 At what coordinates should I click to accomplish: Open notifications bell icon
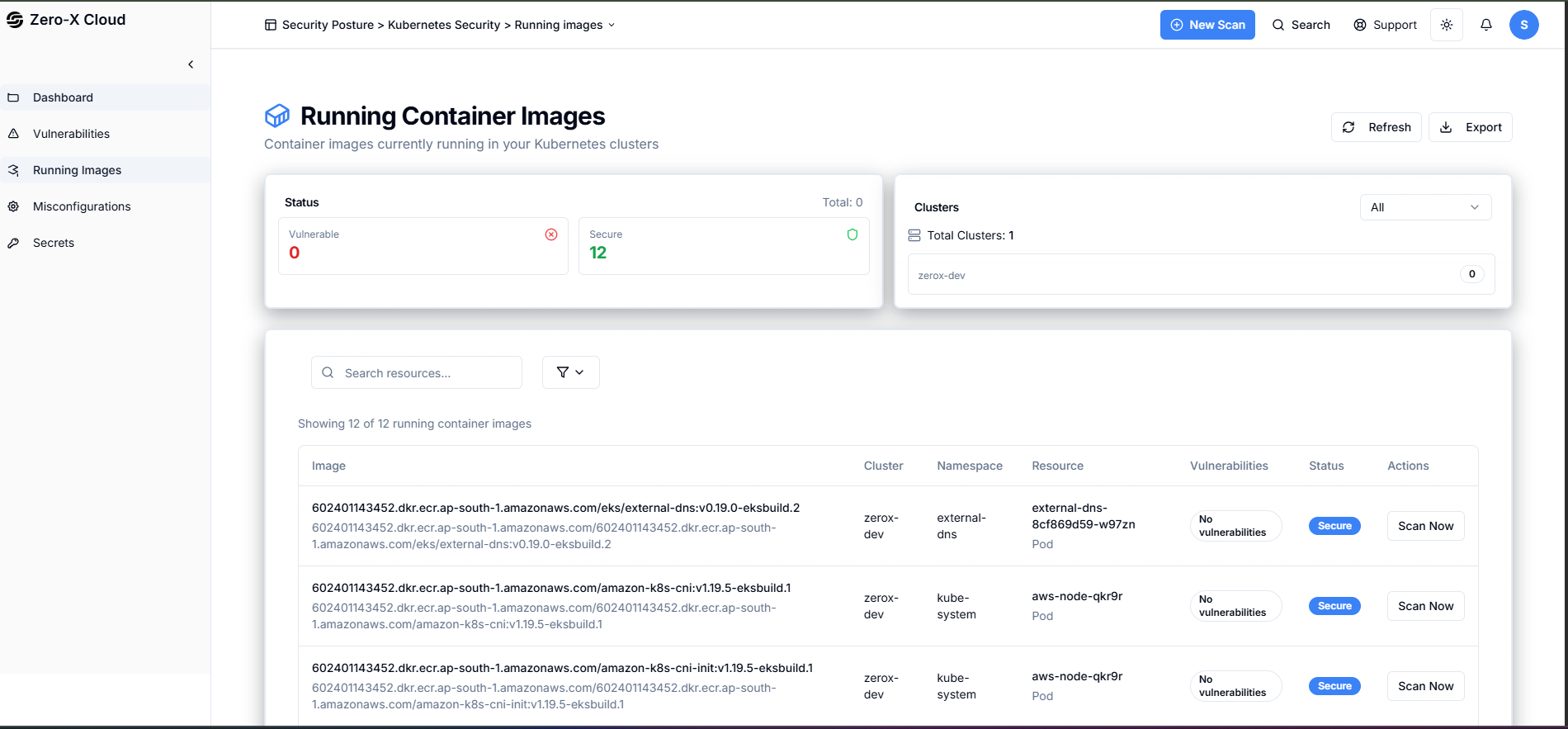tap(1486, 25)
